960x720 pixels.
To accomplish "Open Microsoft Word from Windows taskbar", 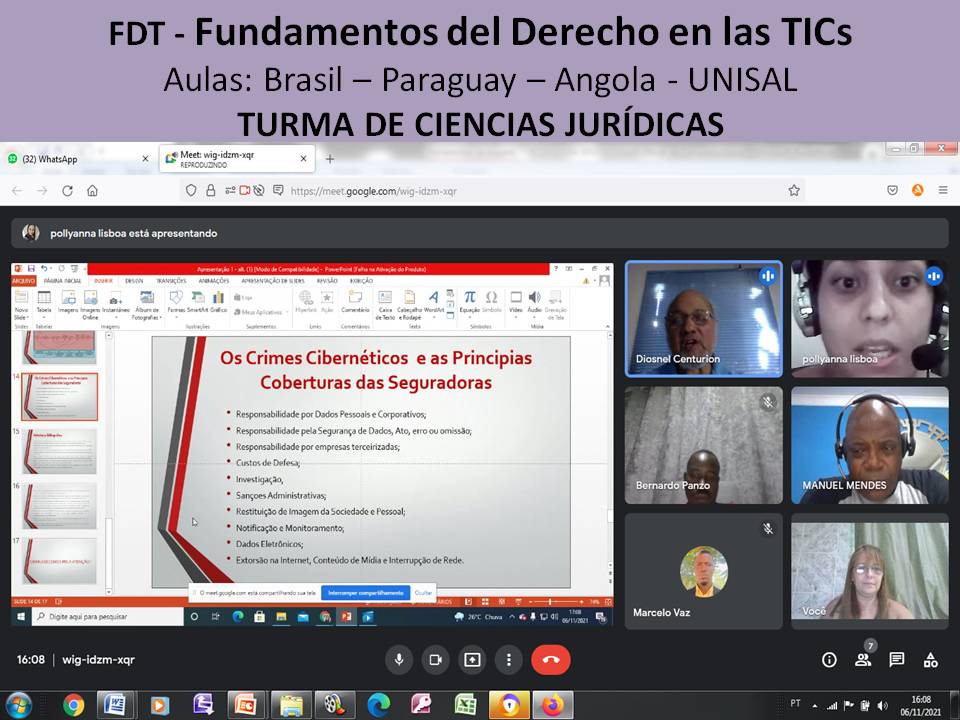I will (114, 705).
